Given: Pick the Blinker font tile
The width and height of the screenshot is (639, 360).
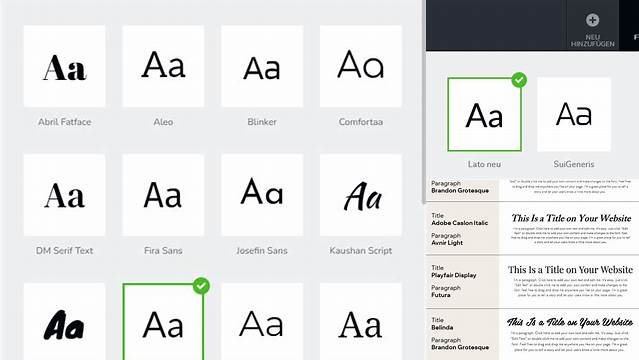Looking at the screenshot, I should (x=262, y=66).
